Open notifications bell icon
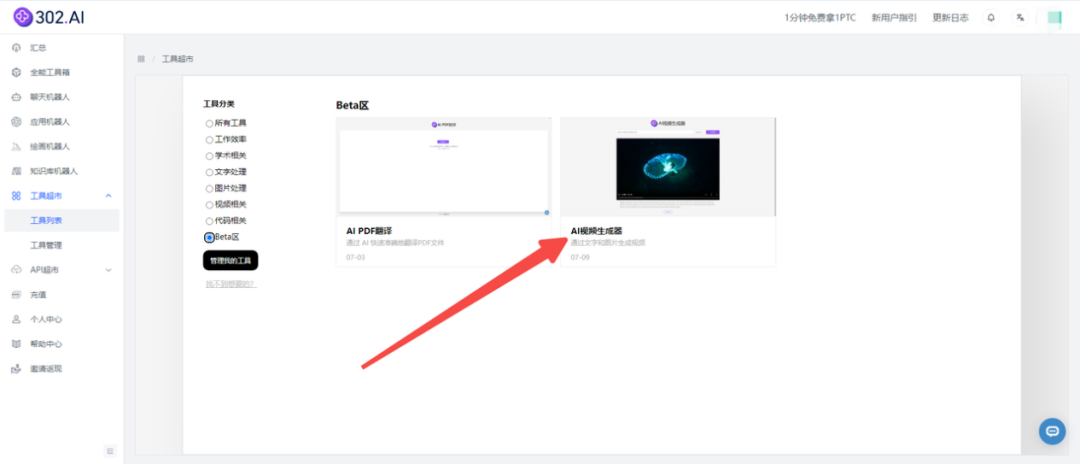1080x464 pixels. (991, 18)
